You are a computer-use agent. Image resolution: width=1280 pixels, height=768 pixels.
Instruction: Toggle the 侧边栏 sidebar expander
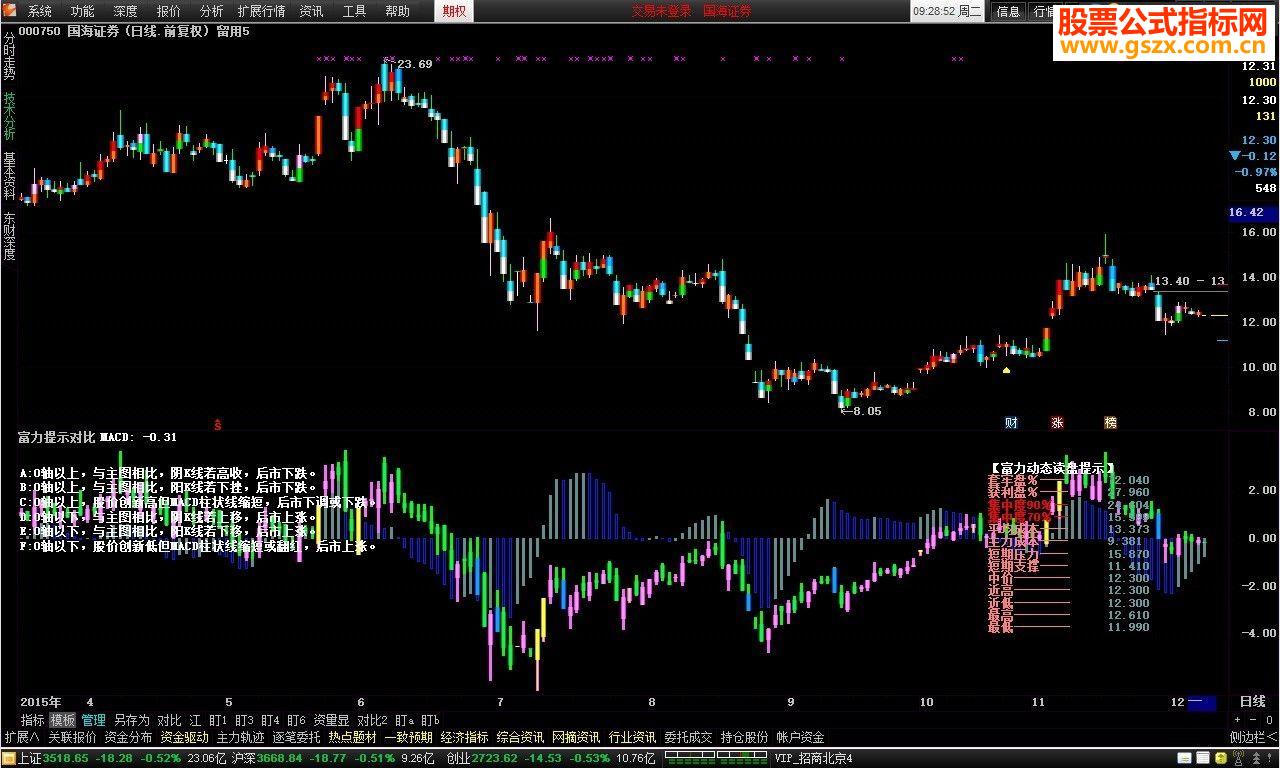pos(1253,738)
